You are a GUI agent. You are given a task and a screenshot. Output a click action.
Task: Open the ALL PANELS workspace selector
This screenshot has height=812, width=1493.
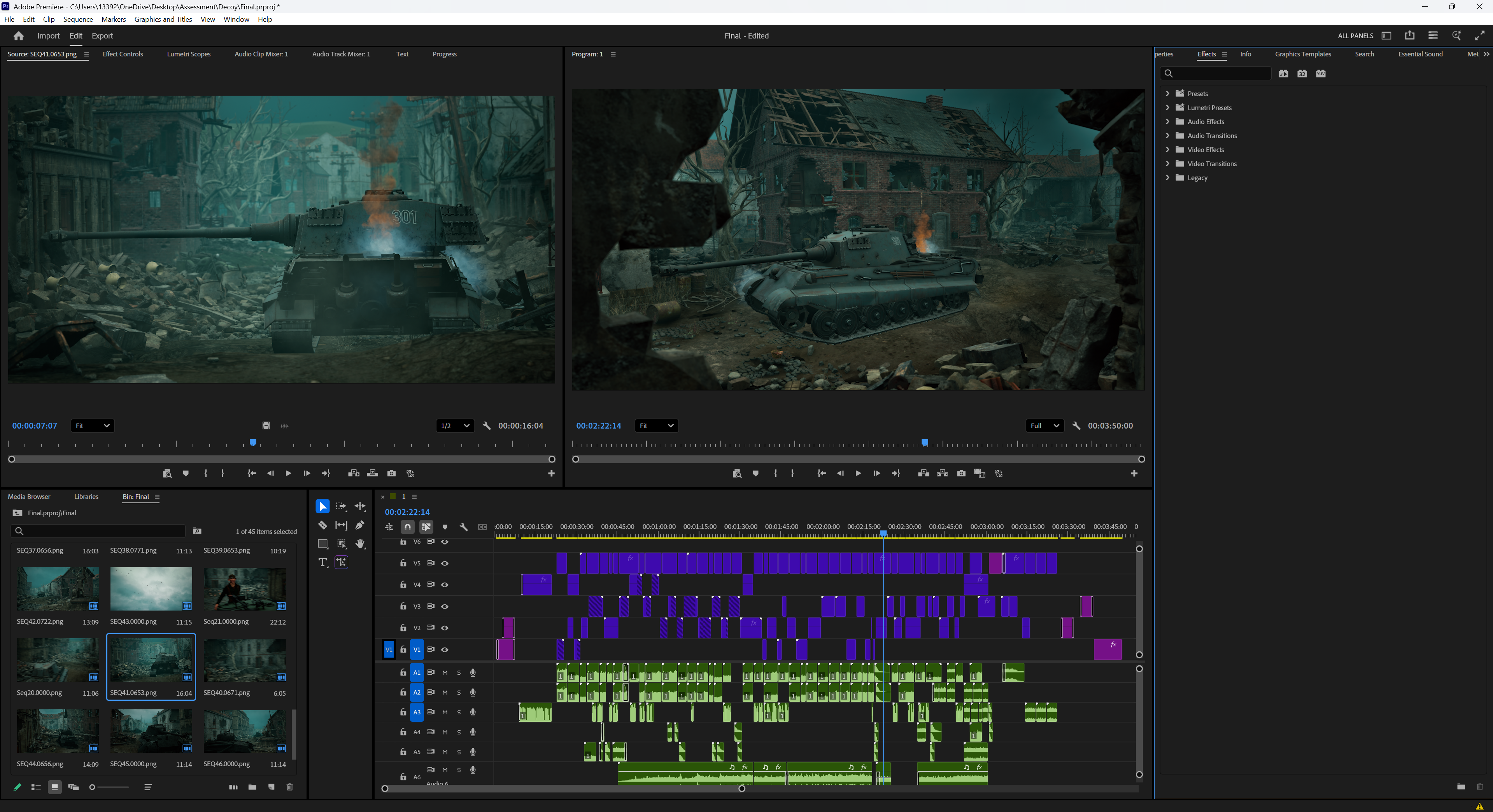[1355, 36]
